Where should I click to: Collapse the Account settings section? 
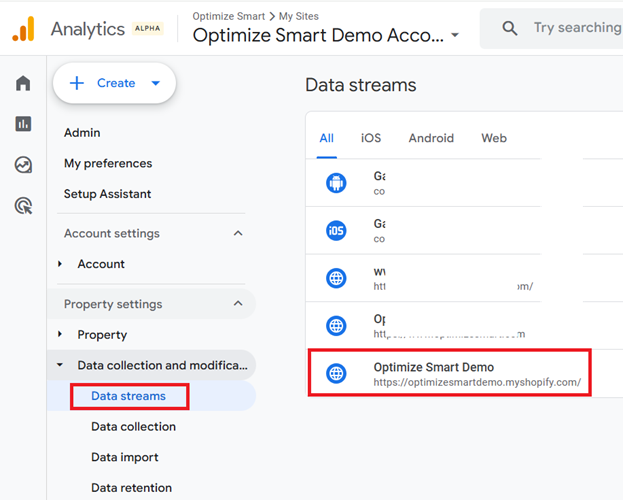coord(238,233)
